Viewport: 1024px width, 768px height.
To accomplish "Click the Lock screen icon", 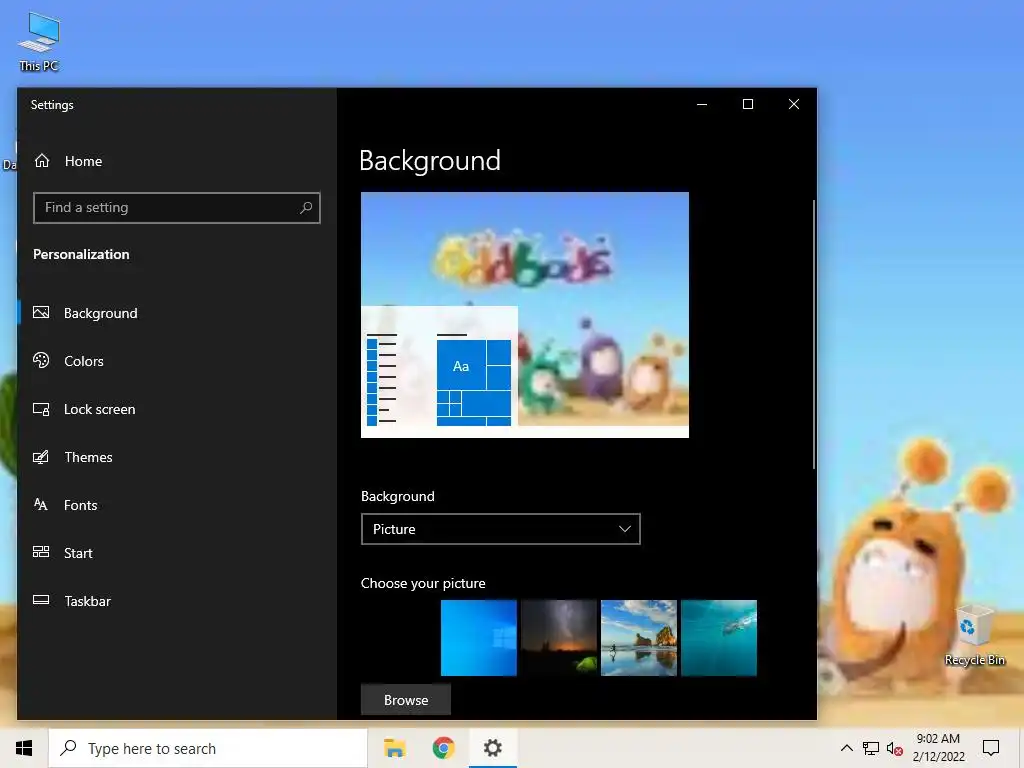I will (41, 409).
